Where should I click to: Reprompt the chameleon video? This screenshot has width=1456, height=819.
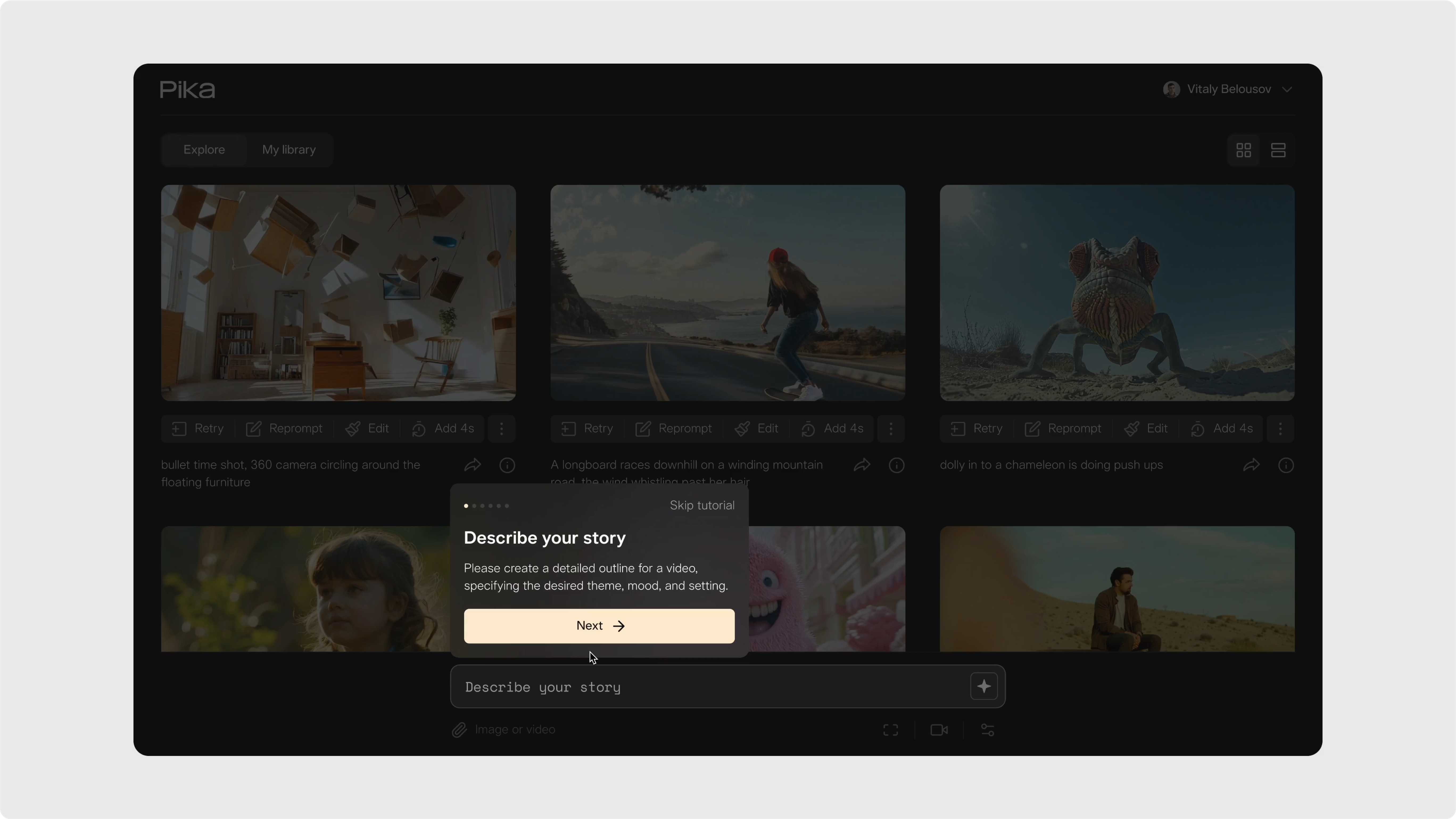pyautogui.click(x=1063, y=428)
